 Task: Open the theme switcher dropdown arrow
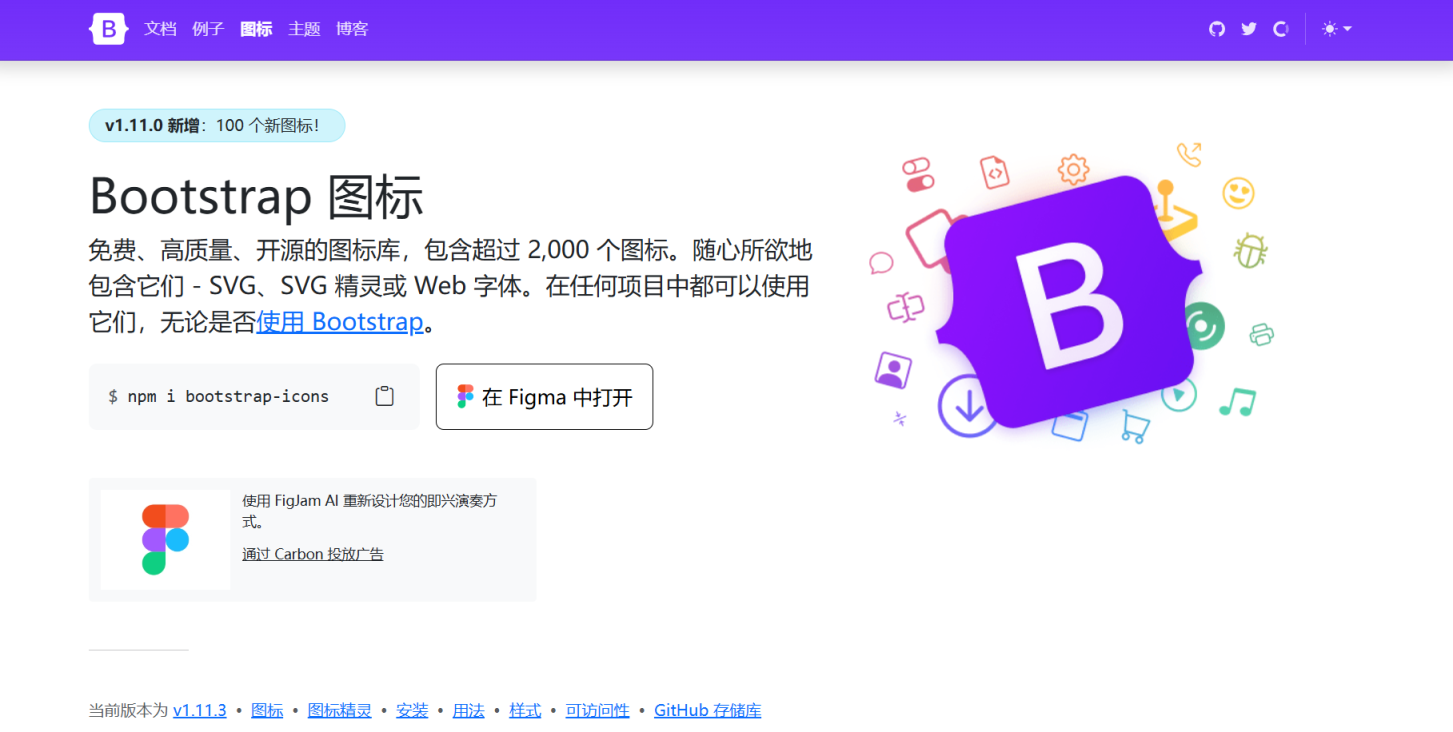click(1345, 29)
